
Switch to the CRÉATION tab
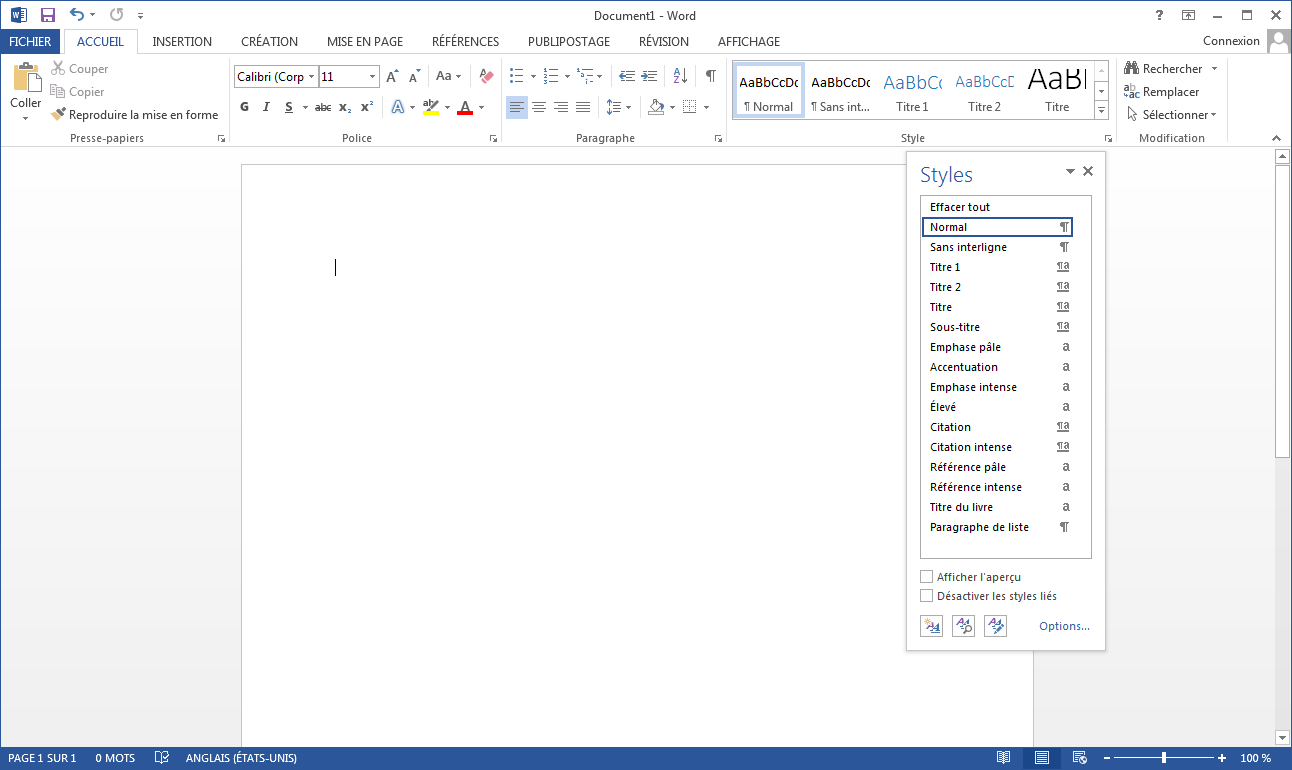click(270, 42)
